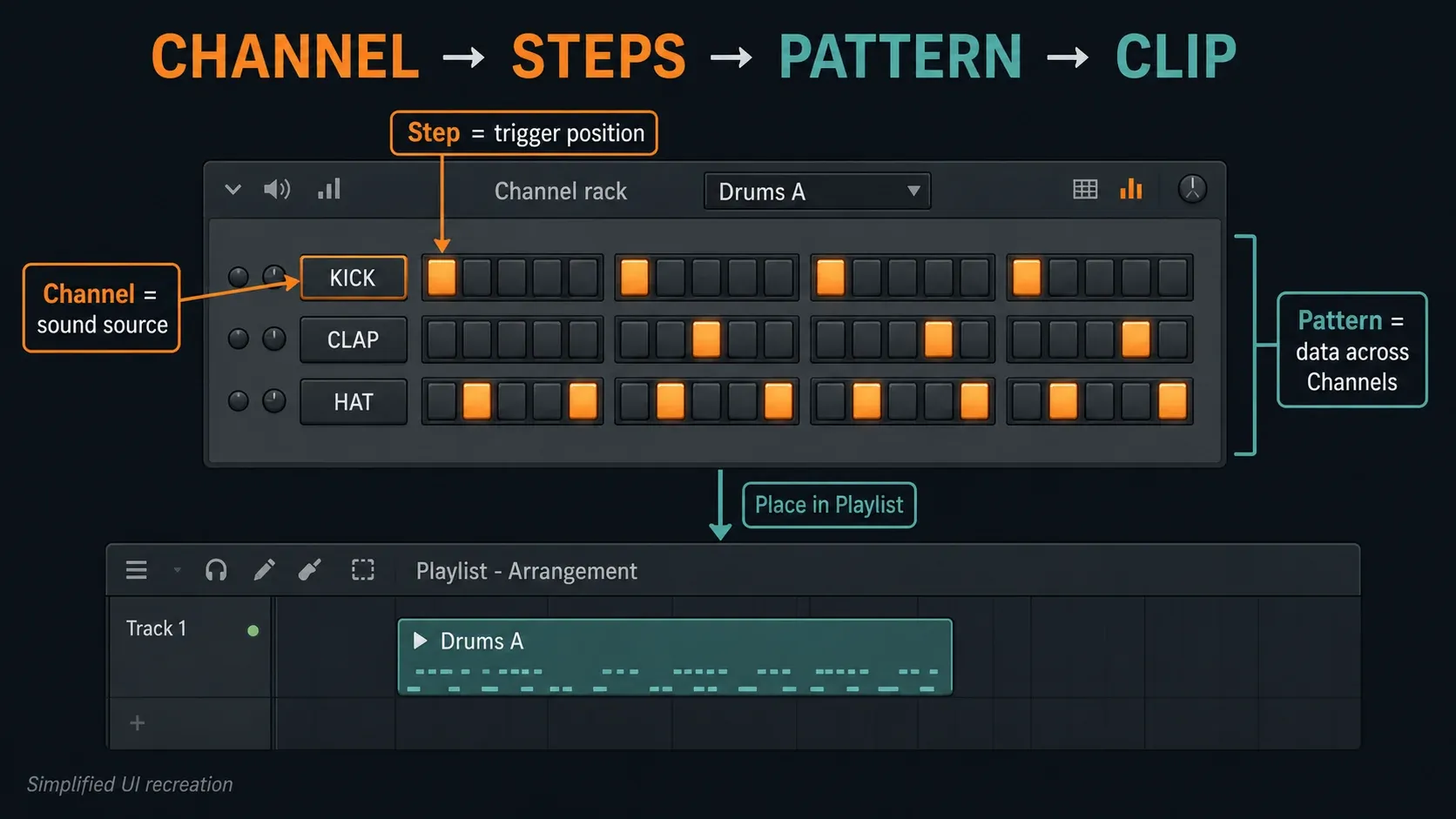The width and height of the screenshot is (1456, 819).
Task: Click the smaller left knob on the HAT row
Action: click(x=238, y=401)
